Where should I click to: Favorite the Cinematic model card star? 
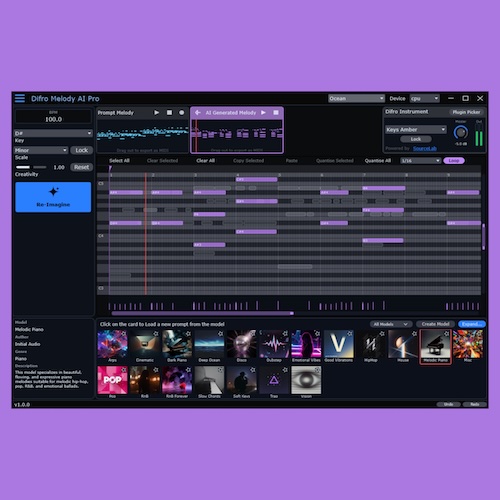pyautogui.click(x=156, y=333)
